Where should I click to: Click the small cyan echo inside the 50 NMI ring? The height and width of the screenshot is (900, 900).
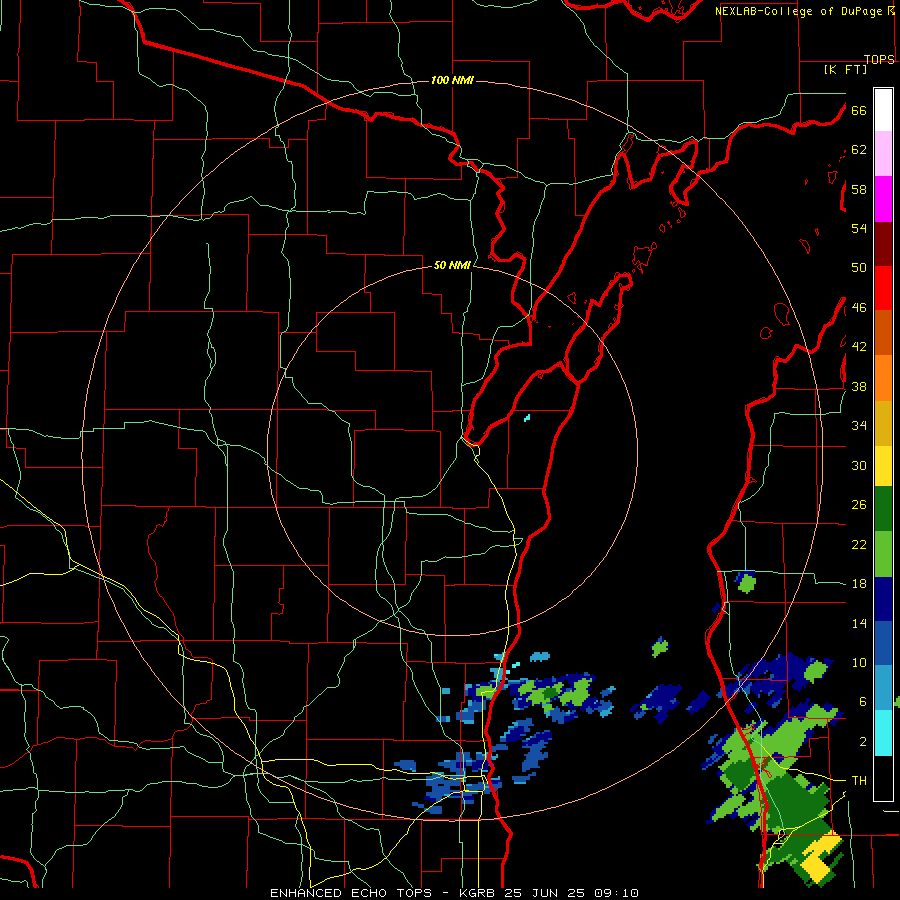point(527,418)
